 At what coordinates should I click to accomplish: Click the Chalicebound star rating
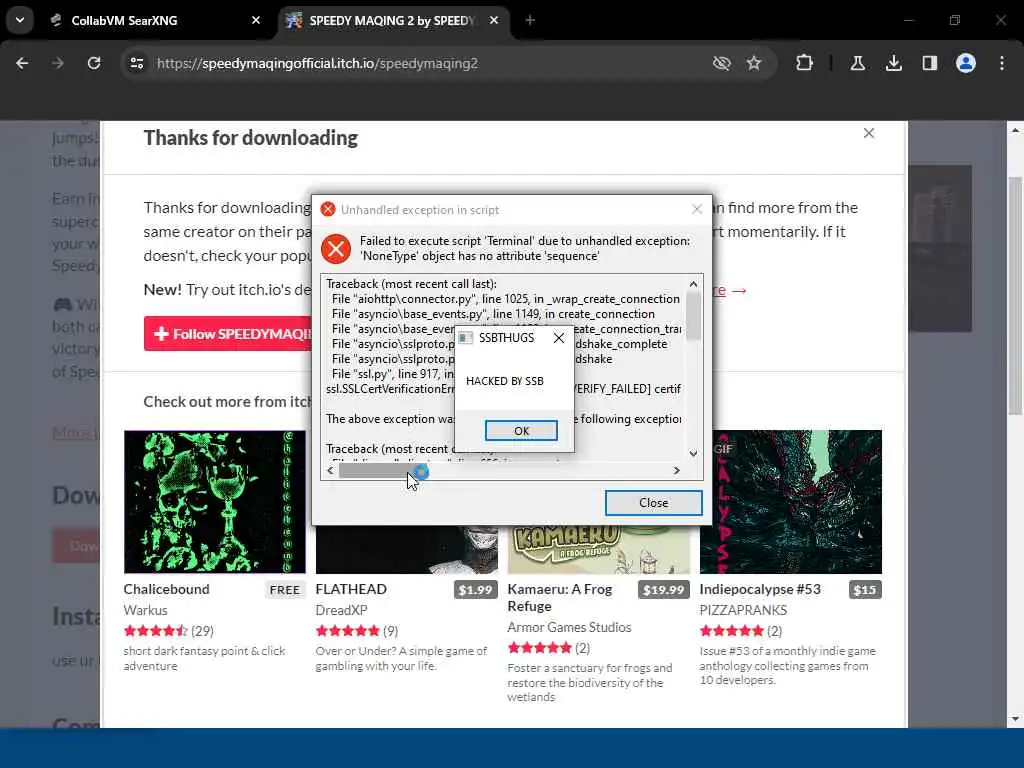(155, 631)
